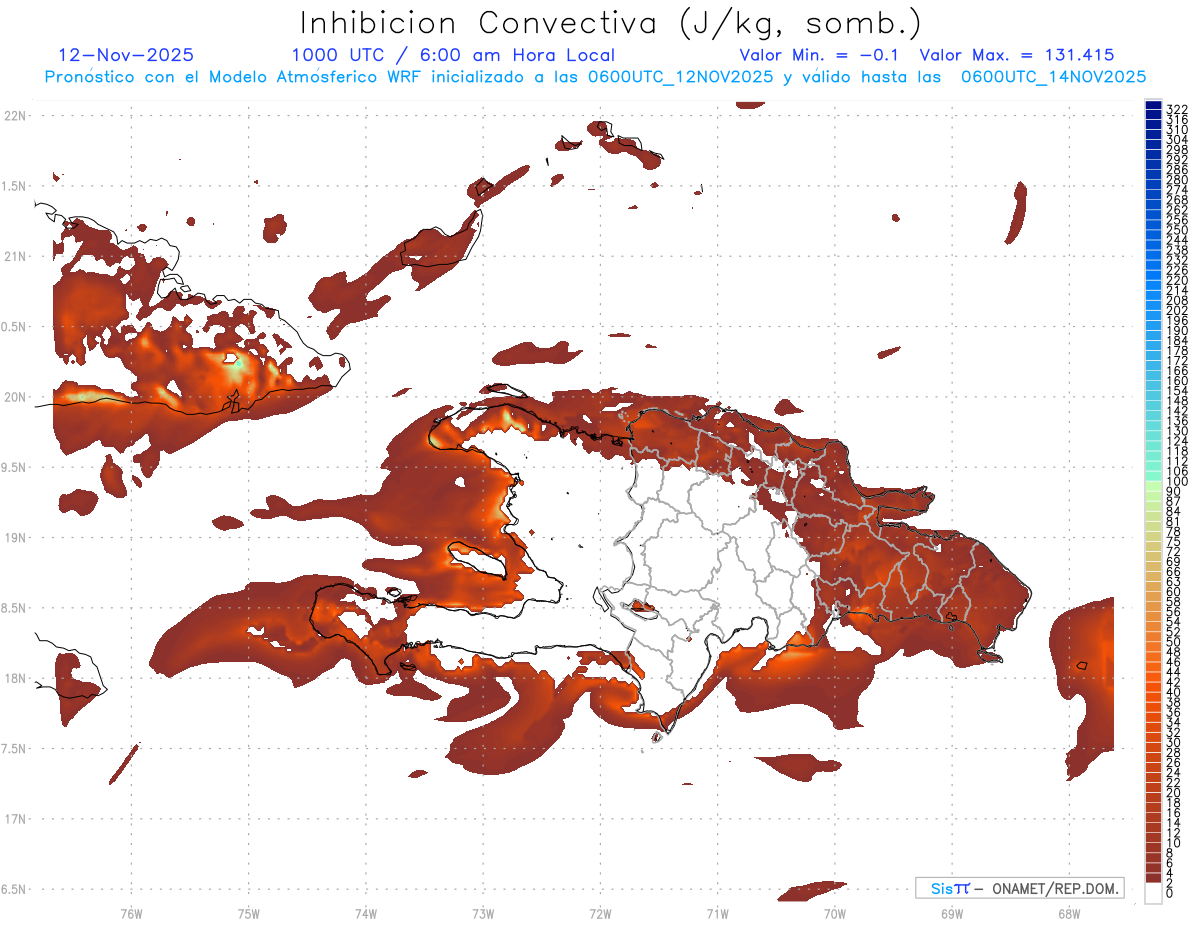The width and height of the screenshot is (1200, 927).
Task: Click the "220" value on color scale
Action: 1177,279
